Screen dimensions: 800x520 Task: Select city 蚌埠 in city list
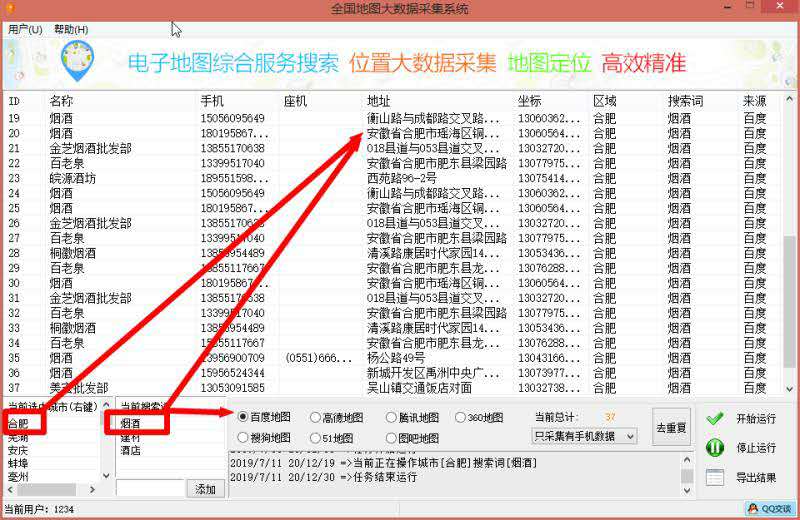tap(18, 463)
